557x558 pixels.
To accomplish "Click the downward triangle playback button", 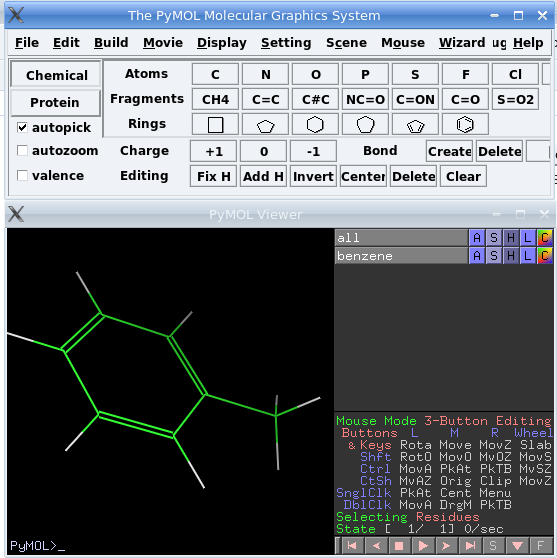I will 517,546.
